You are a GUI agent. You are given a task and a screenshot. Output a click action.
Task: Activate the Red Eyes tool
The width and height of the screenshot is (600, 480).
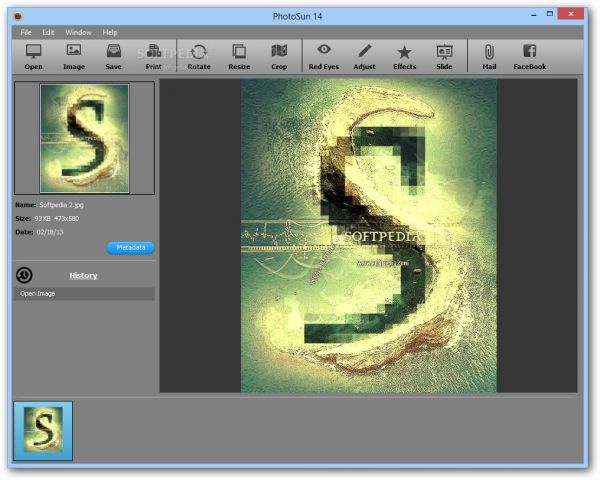(x=324, y=56)
